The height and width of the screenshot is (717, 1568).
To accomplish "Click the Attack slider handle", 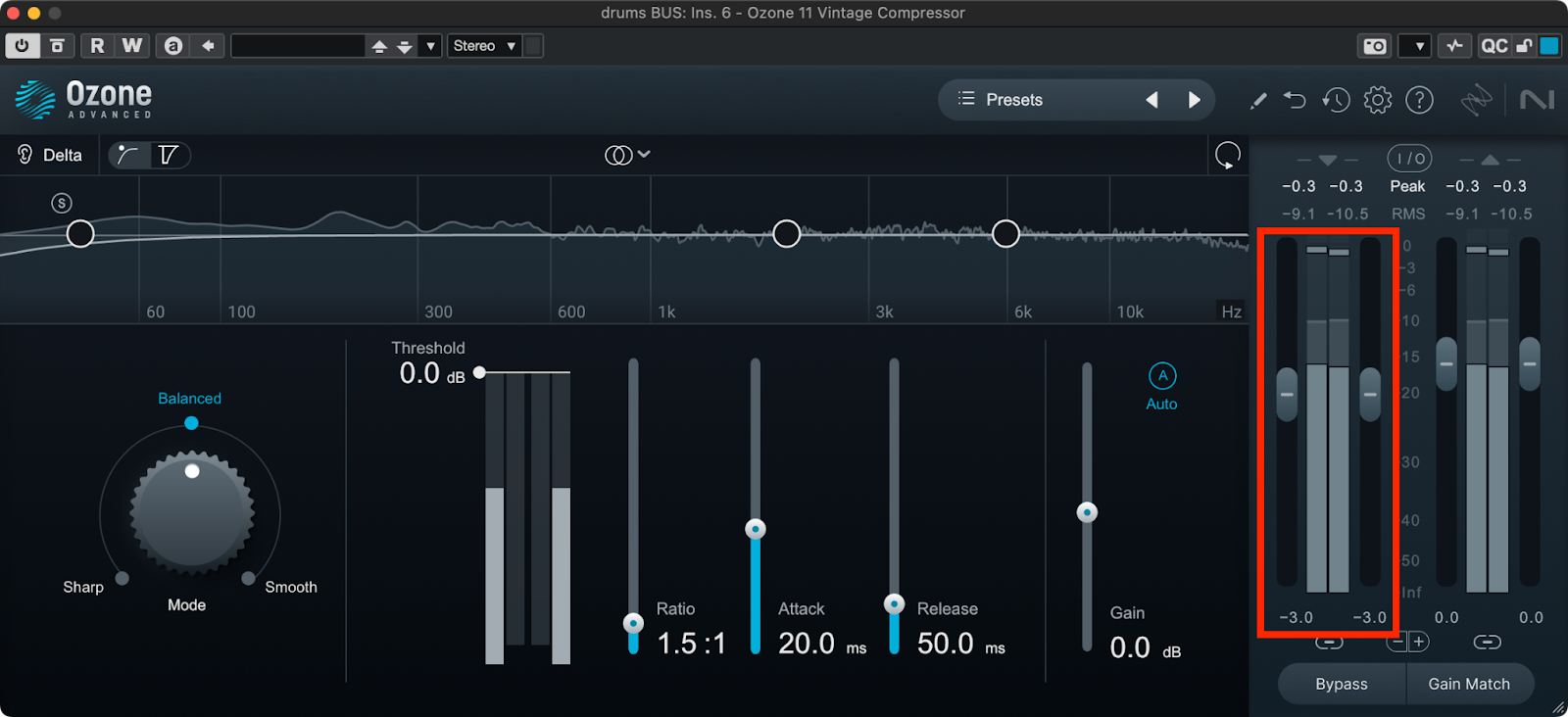I will [755, 530].
